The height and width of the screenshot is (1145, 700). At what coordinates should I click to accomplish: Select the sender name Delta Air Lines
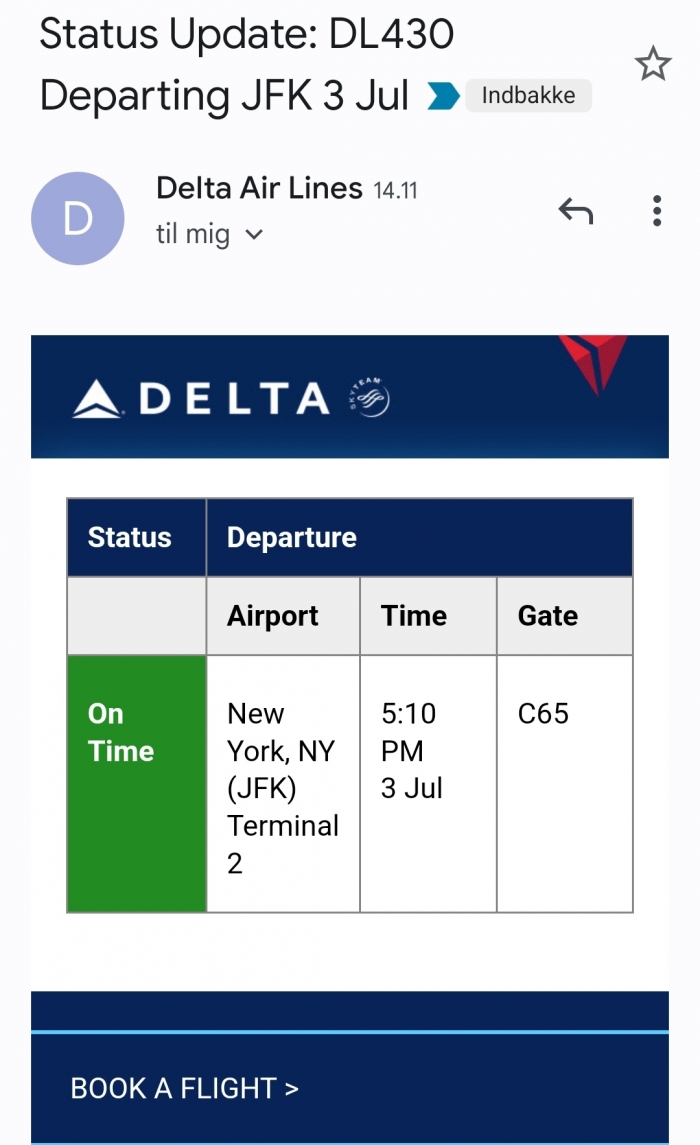tap(259, 188)
